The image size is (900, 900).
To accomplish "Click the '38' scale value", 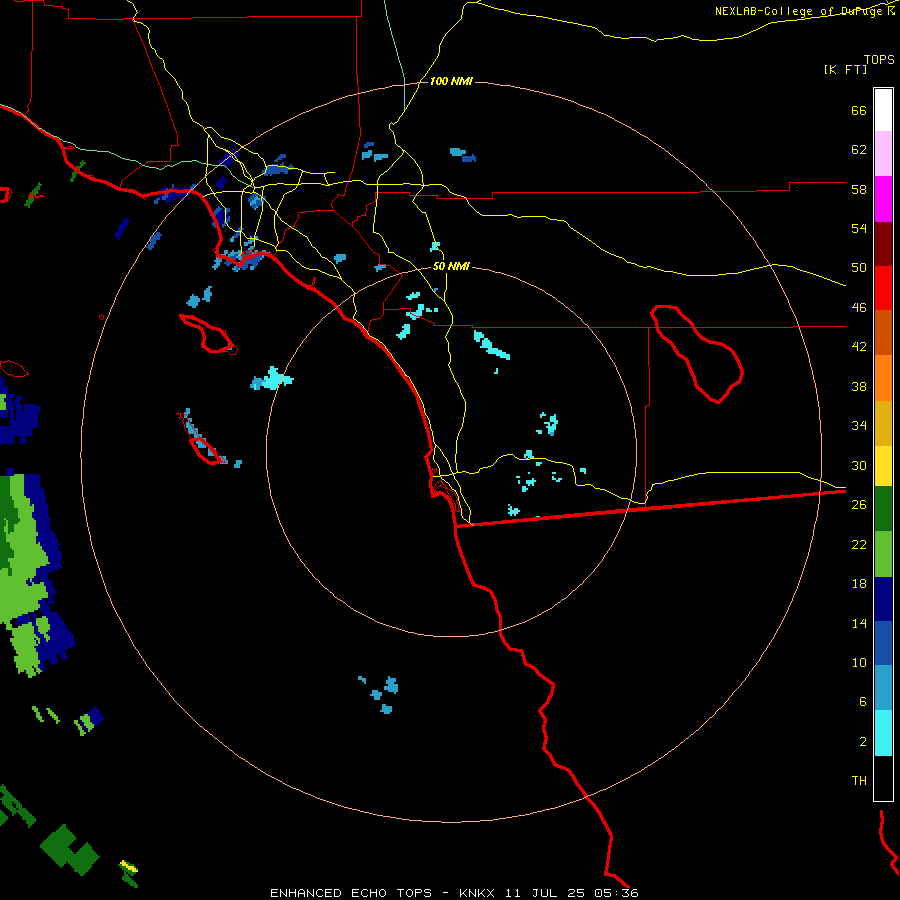I will (859, 386).
